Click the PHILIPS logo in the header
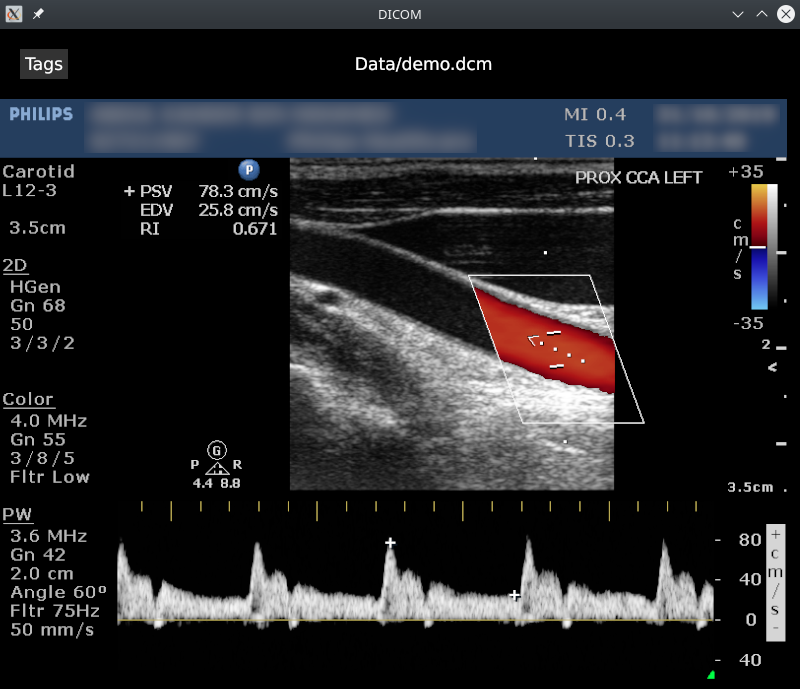The height and width of the screenshot is (689, 800). (x=41, y=114)
